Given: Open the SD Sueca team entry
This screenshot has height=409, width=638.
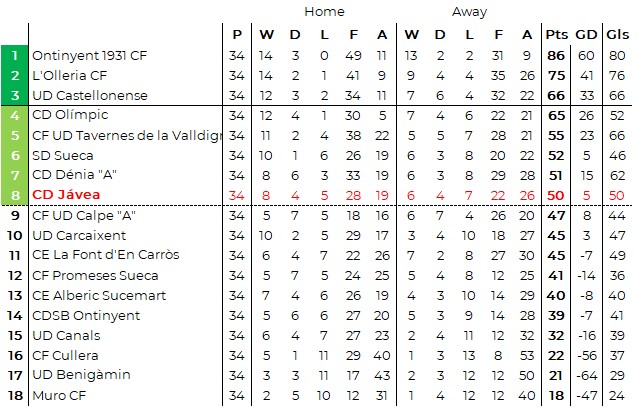Looking at the screenshot, I should (62, 155).
